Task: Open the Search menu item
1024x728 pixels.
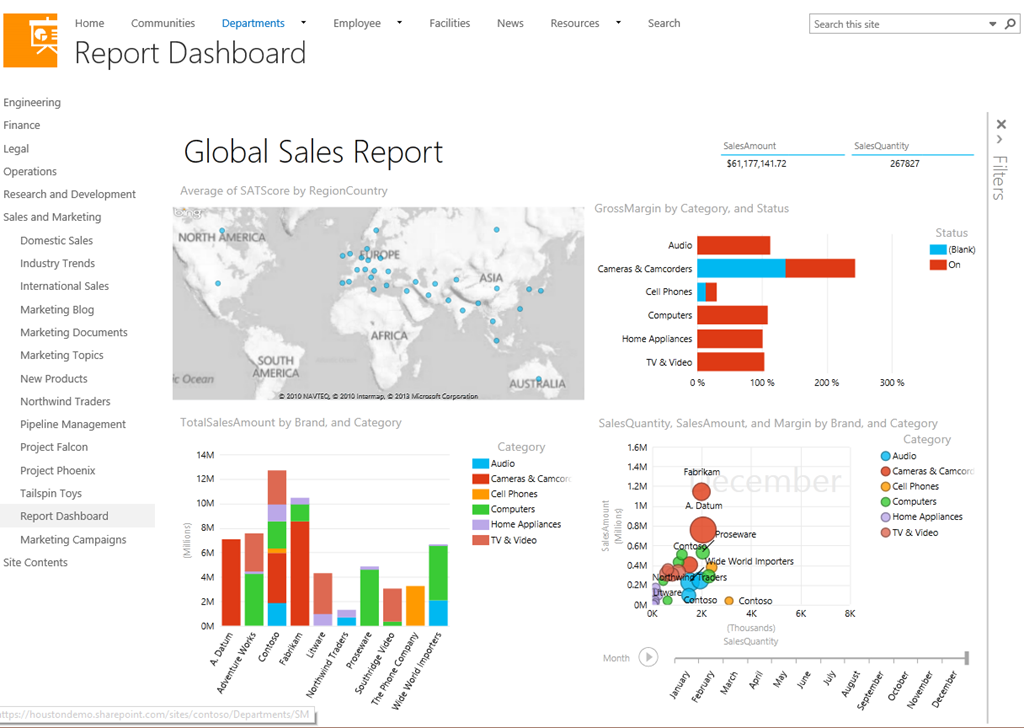Action: 664,23
